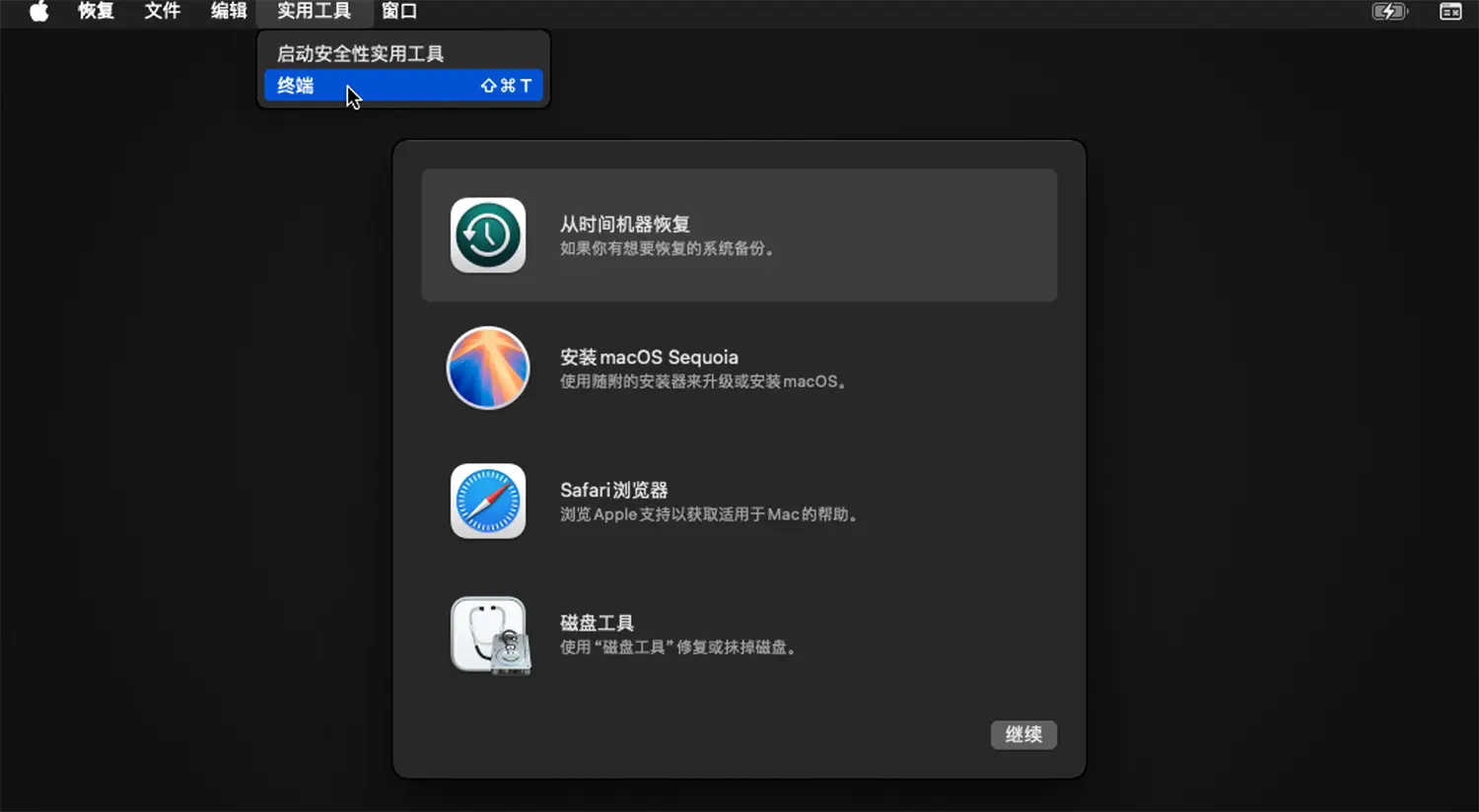This screenshot has width=1479, height=812.
Task: Launch Safari using its compass icon
Action: click(x=487, y=502)
